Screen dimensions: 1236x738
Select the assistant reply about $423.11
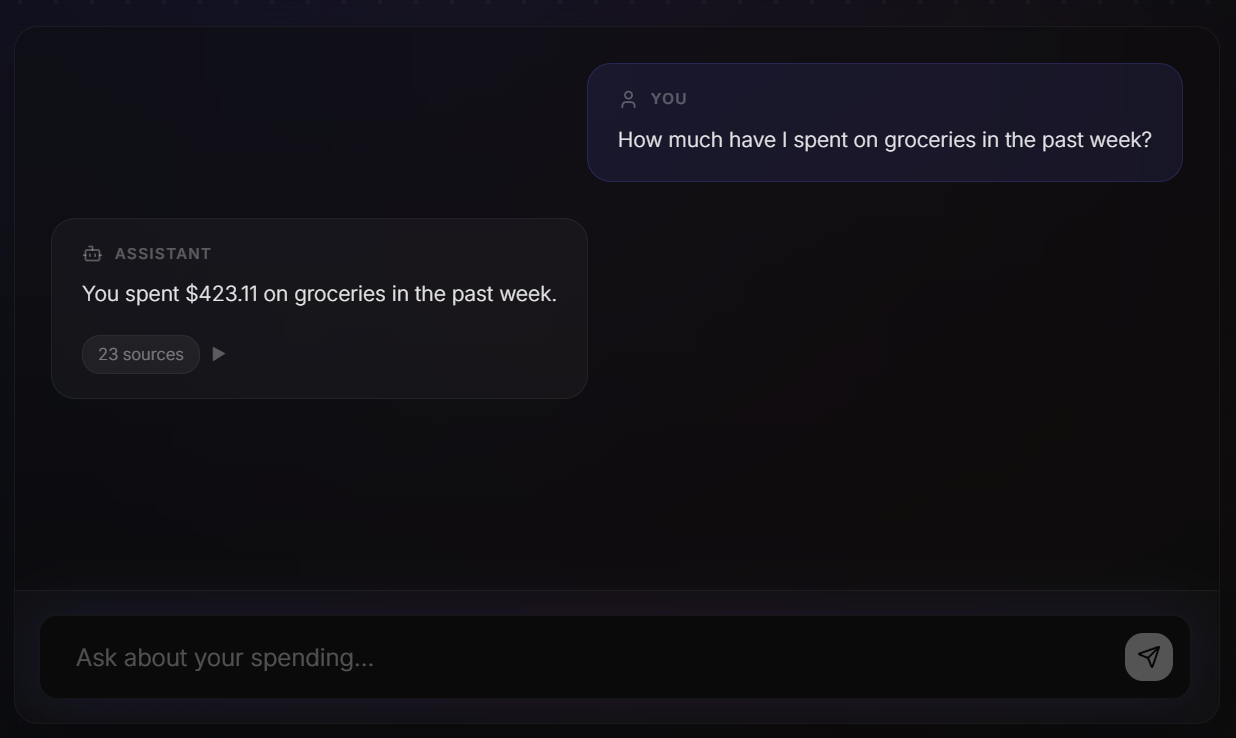[x=318, y=293]
